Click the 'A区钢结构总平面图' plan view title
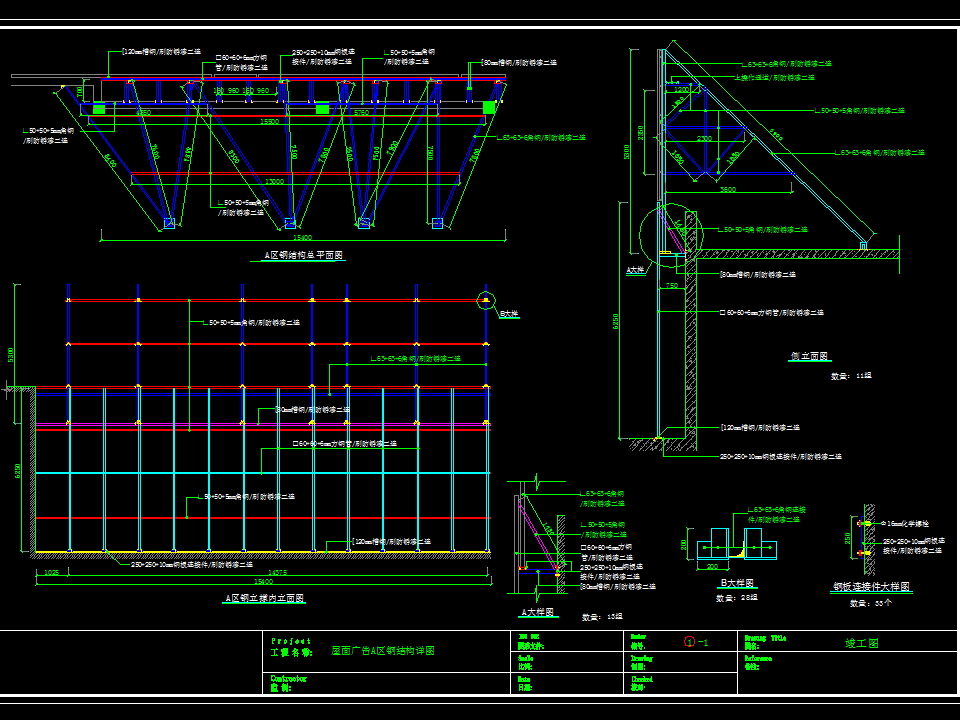Viewport: 960px width, 720px height. pyautogui.click(x=304, y=256)
